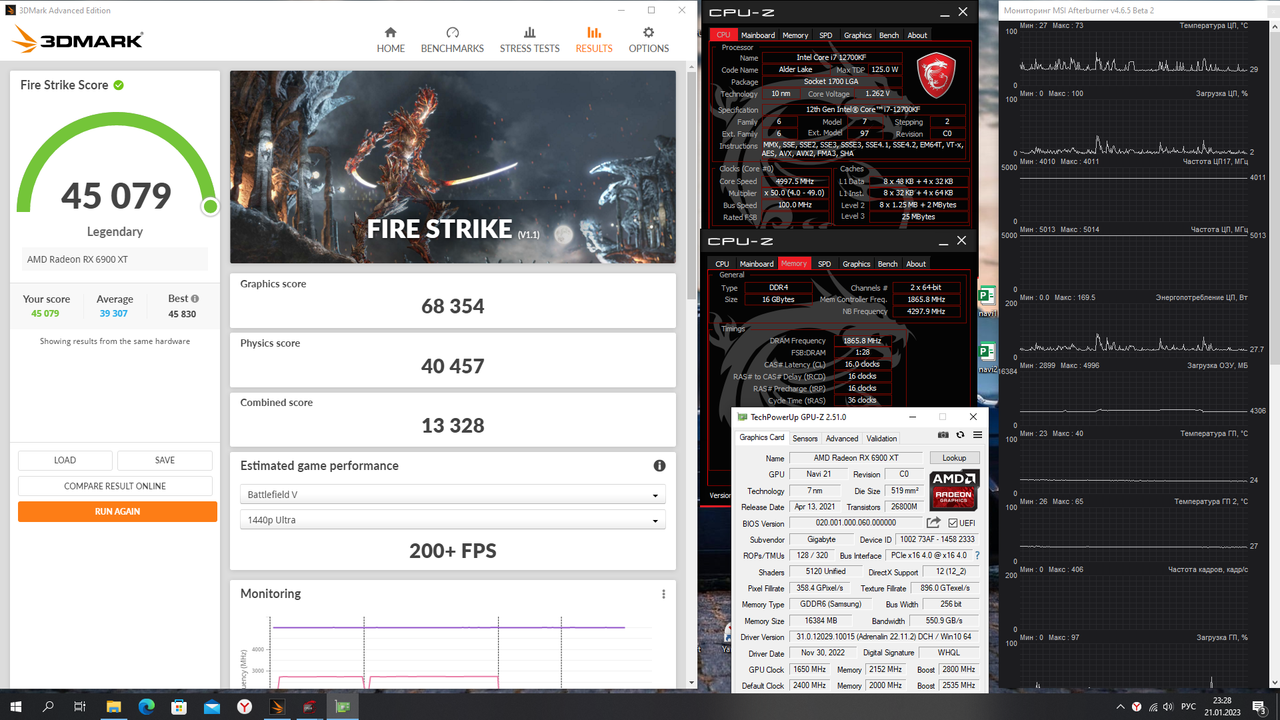
Task: Switch to 3DMark taskbar icon
Action: tap(278, 706)
